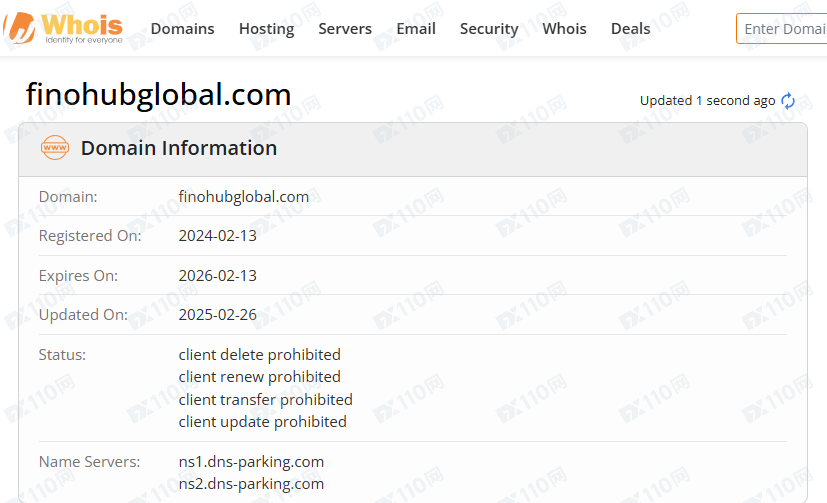
Task: Select the Whois navigation item
Action: (x=564, y=29)
